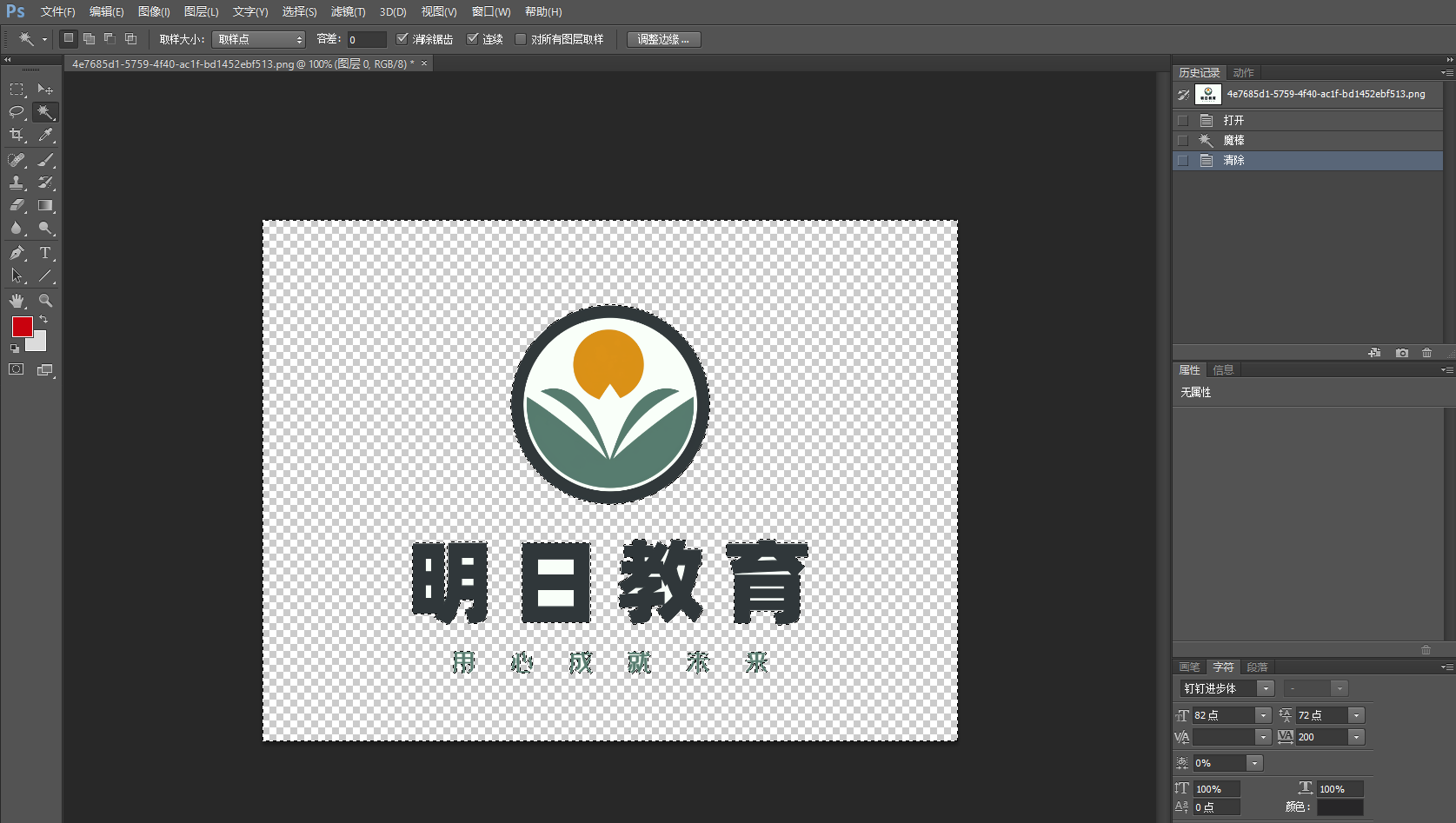The height and width of the screenshot is (823, 1456).
Task: Delete current history state with trash icon
Action: pos(1426,353)
